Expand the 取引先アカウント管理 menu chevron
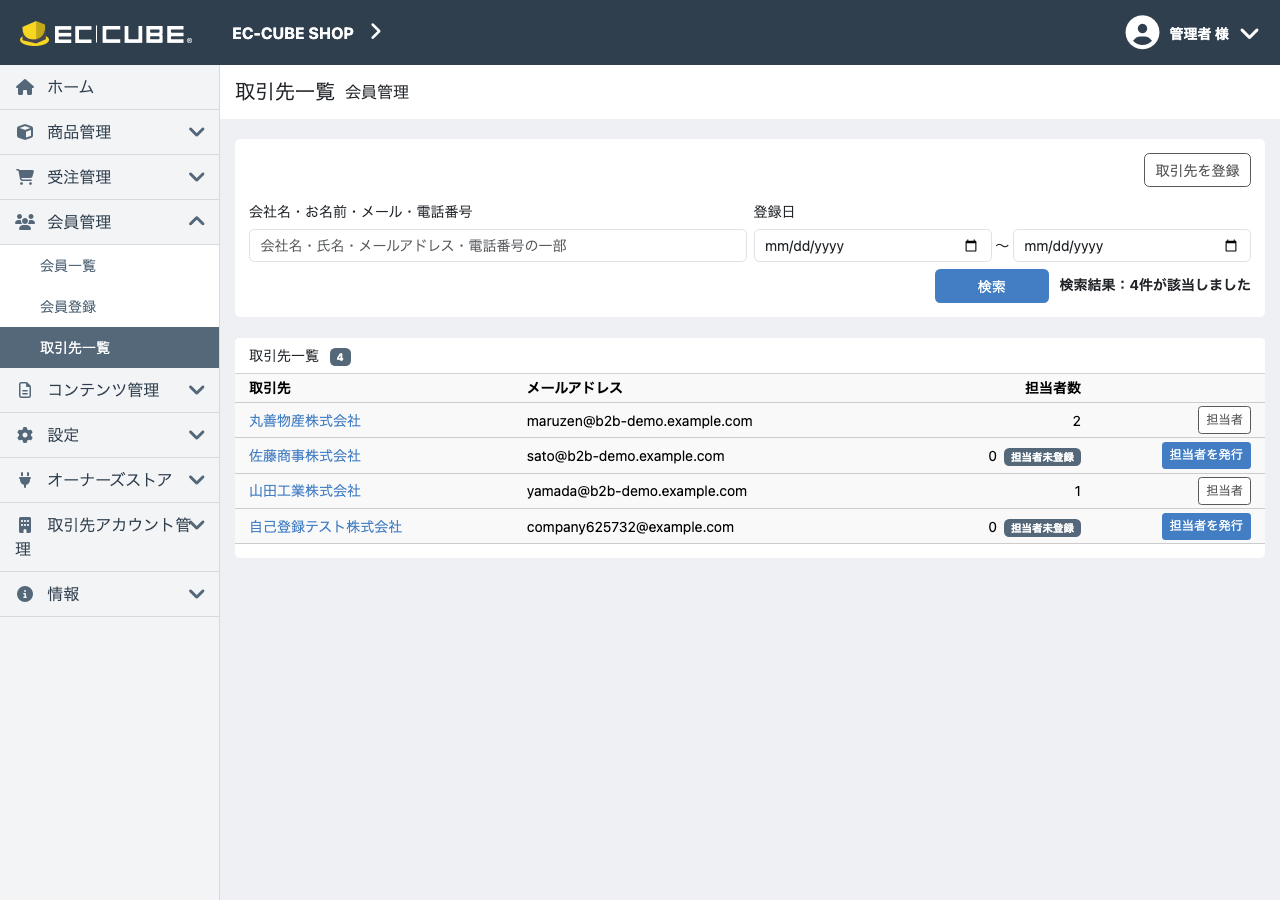Screen dimensions: 1280x900 click(197, 525)
